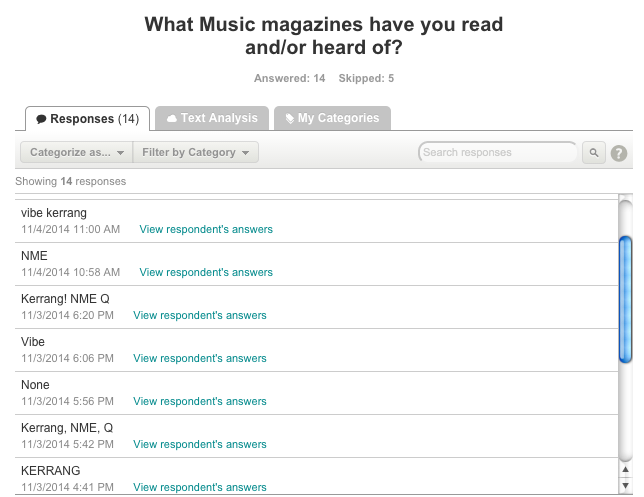Select the 'KERRANG' response text

51,471
